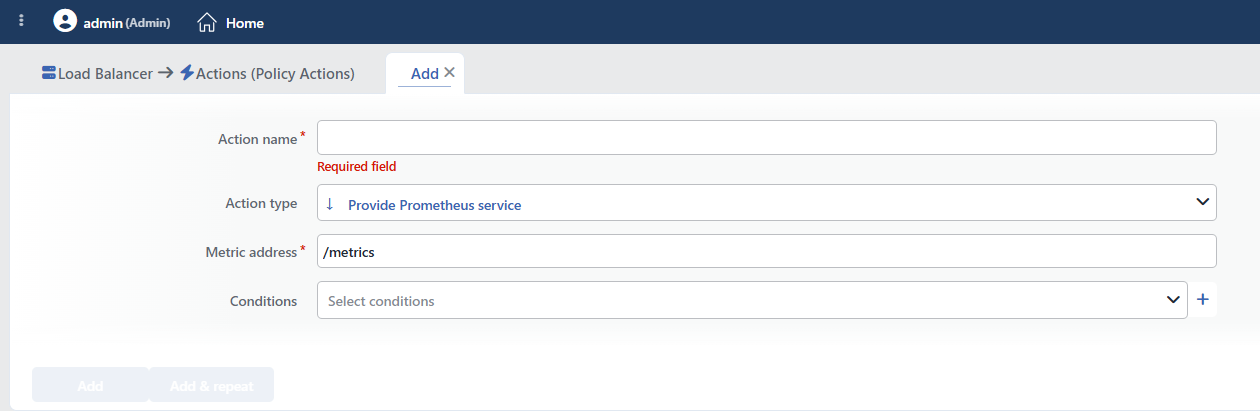Click the Action type label
The width and height of the screenshot is (1260, 411).
click(x=261, y=203)
